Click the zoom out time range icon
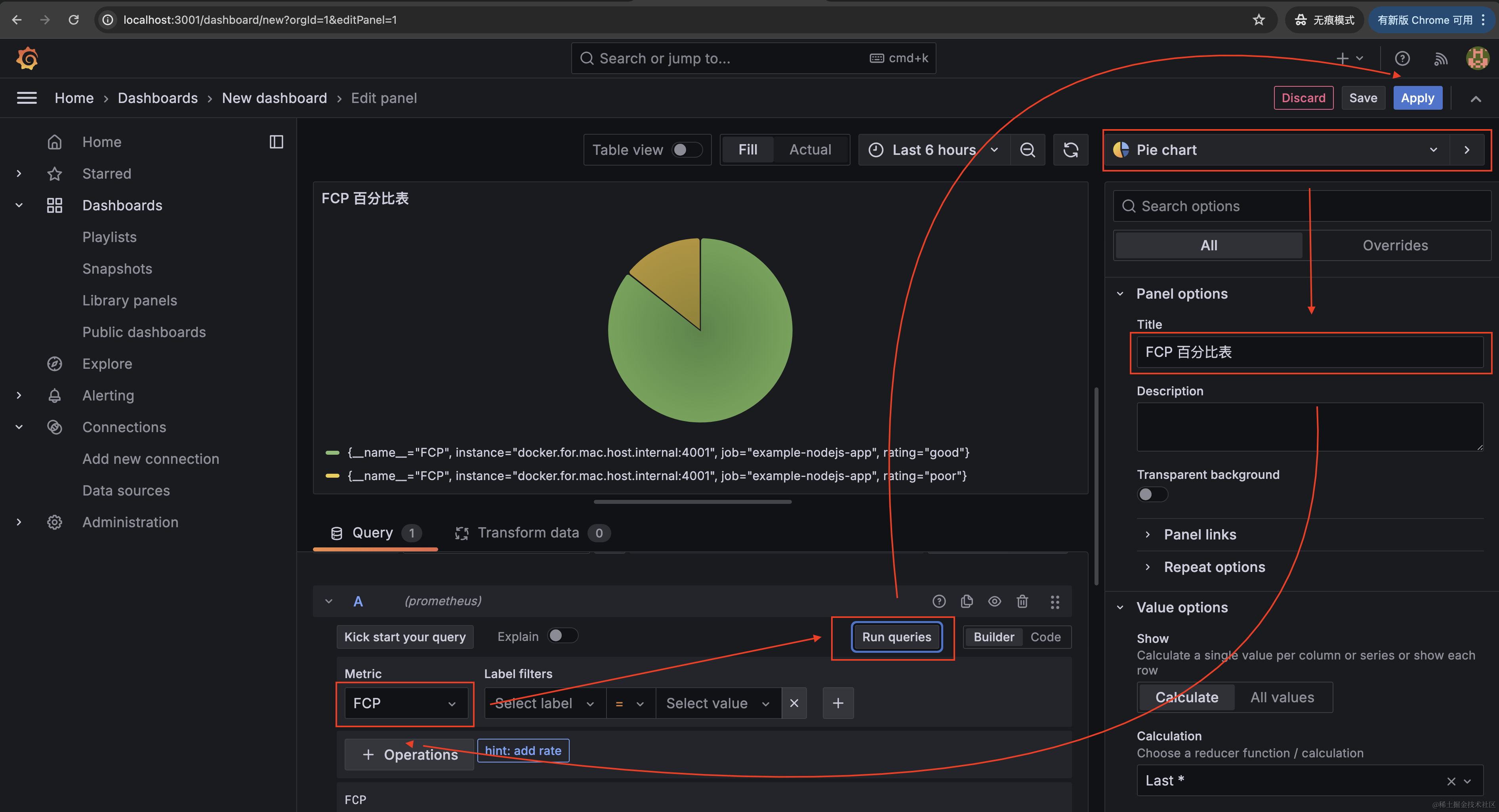This screenshot has height=812, width=1499. 1028,150
